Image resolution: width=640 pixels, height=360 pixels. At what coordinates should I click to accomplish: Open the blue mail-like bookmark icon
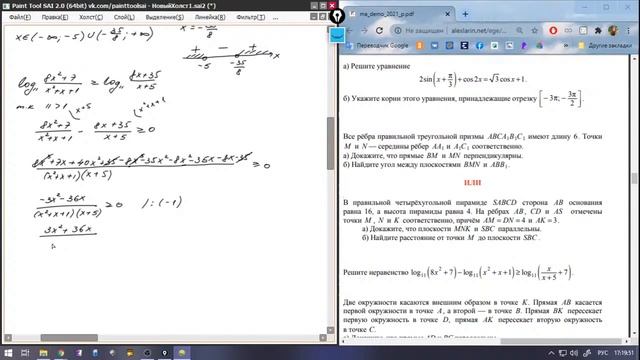(x=434, y=46)
